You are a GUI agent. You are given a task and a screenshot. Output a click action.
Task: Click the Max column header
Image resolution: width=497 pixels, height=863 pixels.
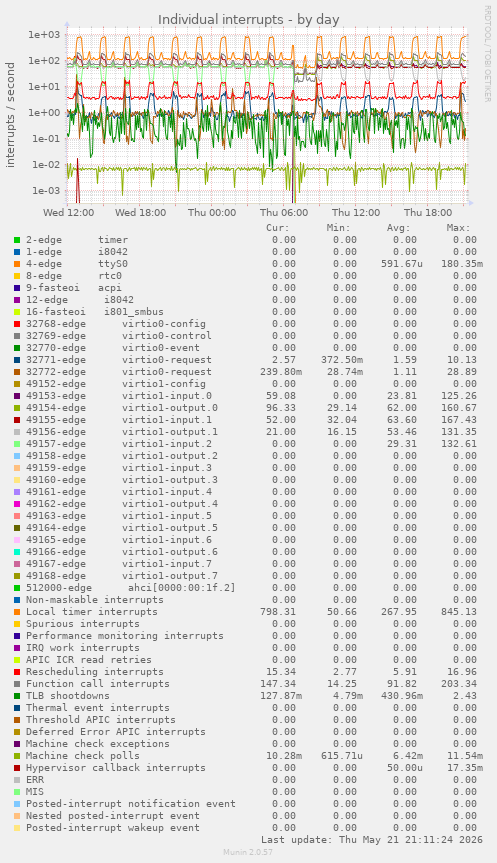458,228
